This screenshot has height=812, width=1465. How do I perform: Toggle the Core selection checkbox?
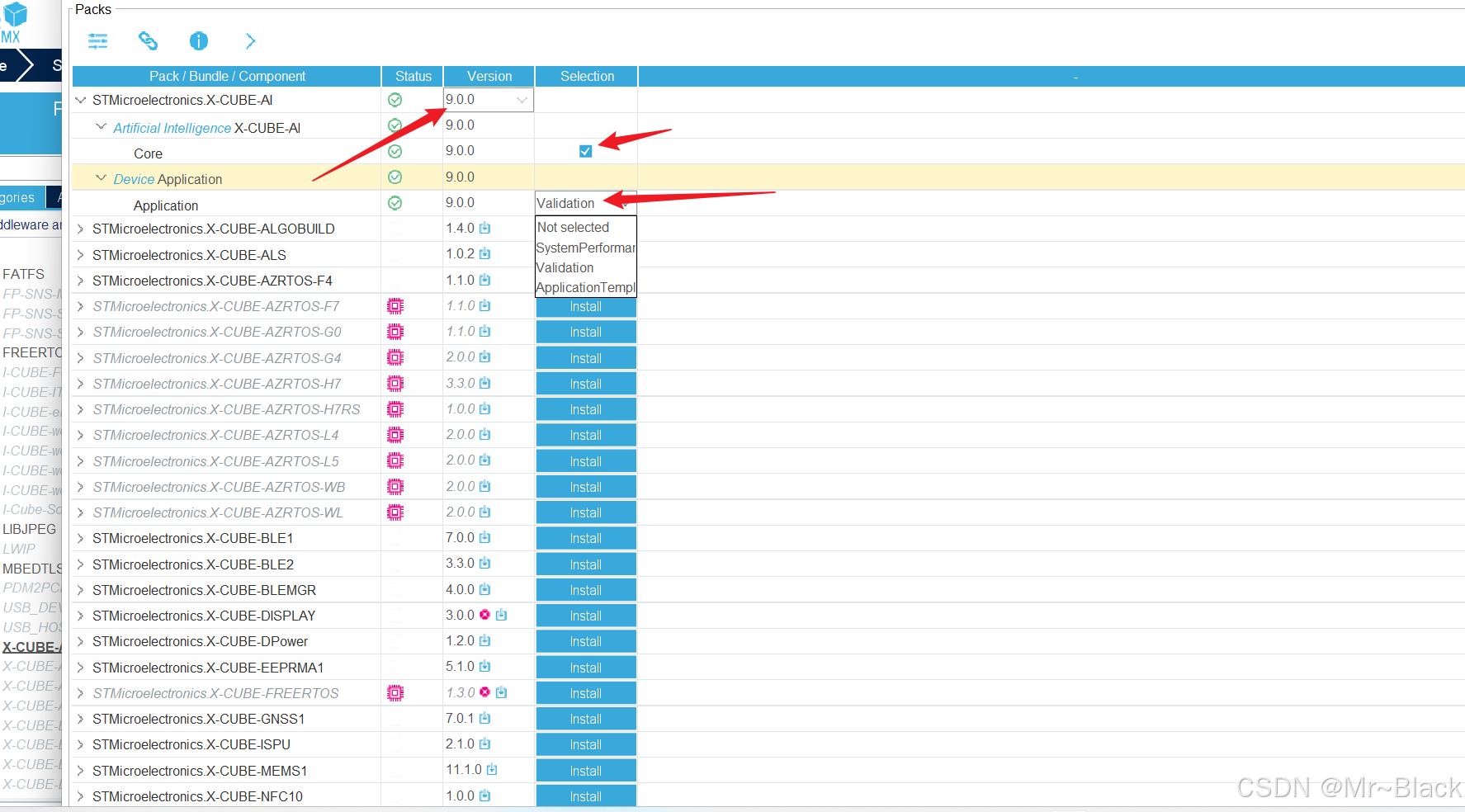coord(586,151)
